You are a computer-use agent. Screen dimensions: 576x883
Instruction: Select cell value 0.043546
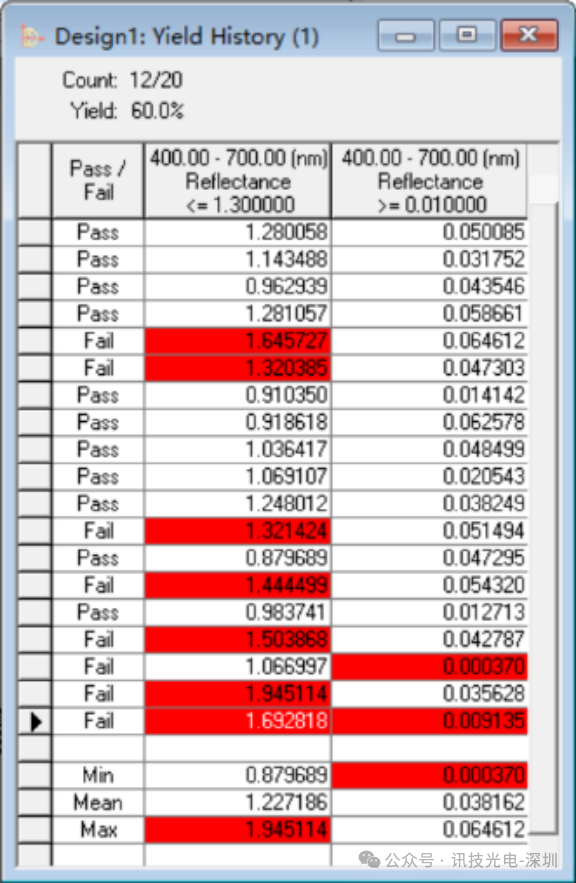point(430,286)
